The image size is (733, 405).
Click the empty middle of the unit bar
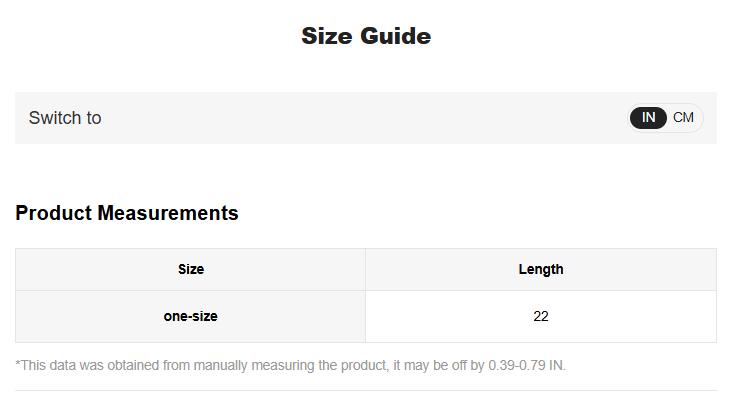click(360, 118)
